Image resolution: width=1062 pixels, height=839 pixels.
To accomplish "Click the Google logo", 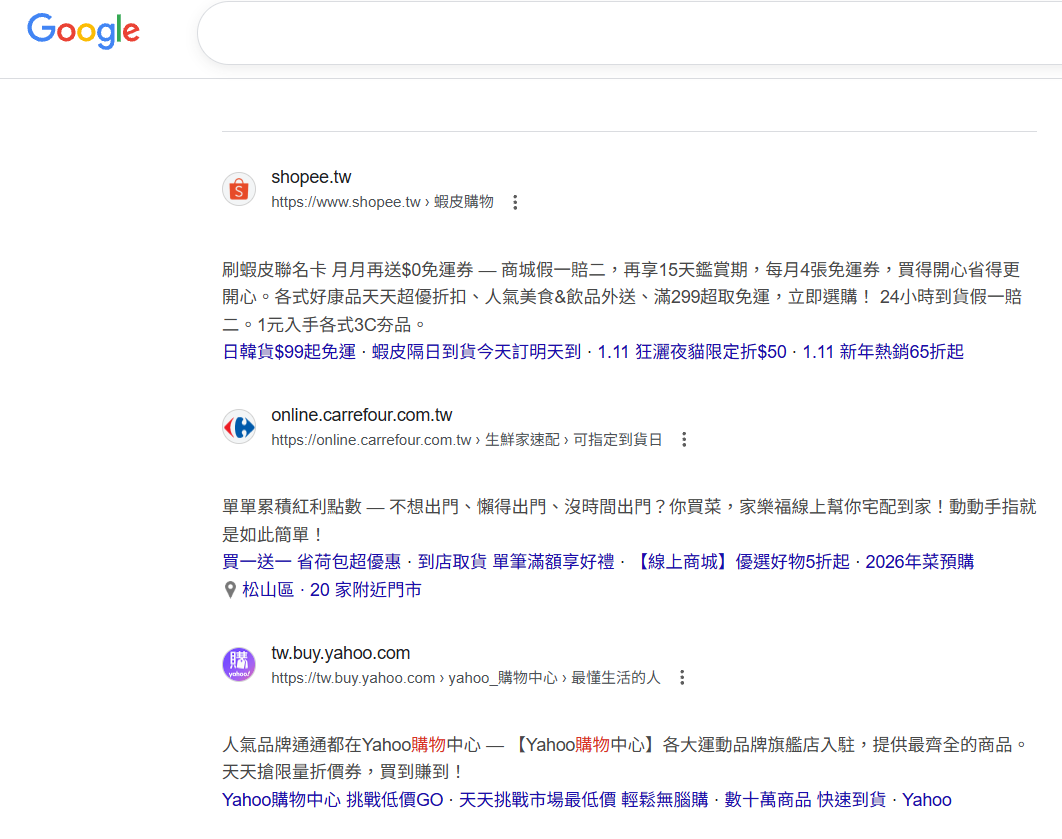I will click(83, 31).
